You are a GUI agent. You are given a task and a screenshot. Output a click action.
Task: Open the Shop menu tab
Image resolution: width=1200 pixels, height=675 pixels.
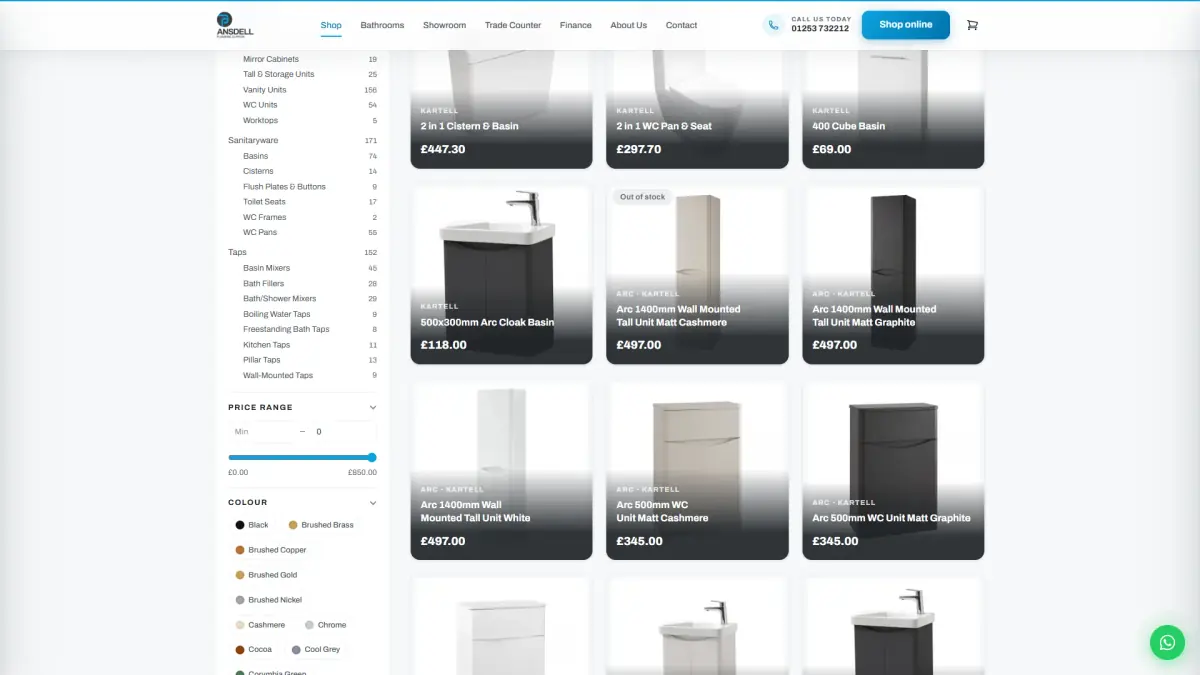click(x=331, y=25)
